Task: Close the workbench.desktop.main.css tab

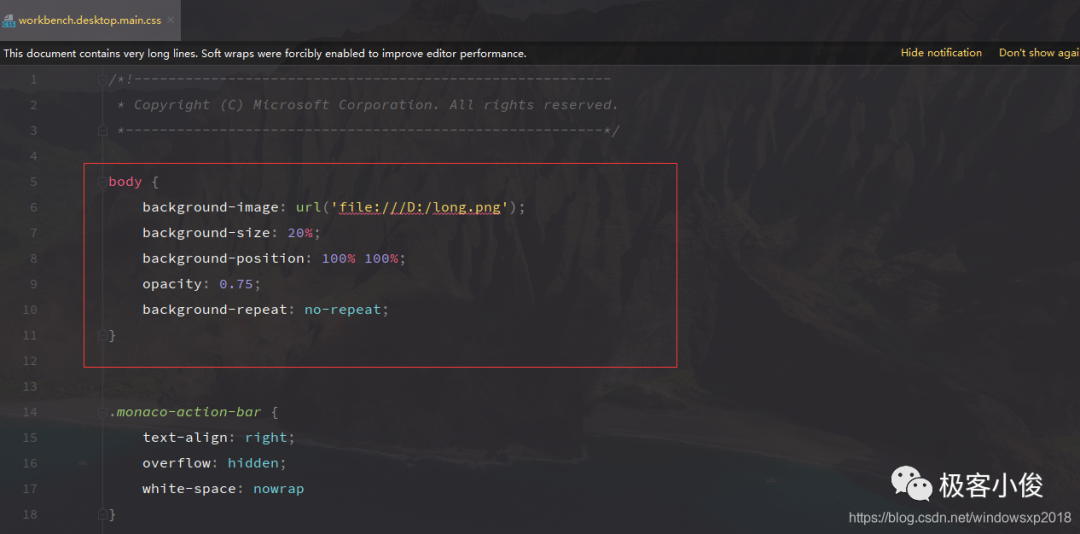Action: tap(171, 20)
